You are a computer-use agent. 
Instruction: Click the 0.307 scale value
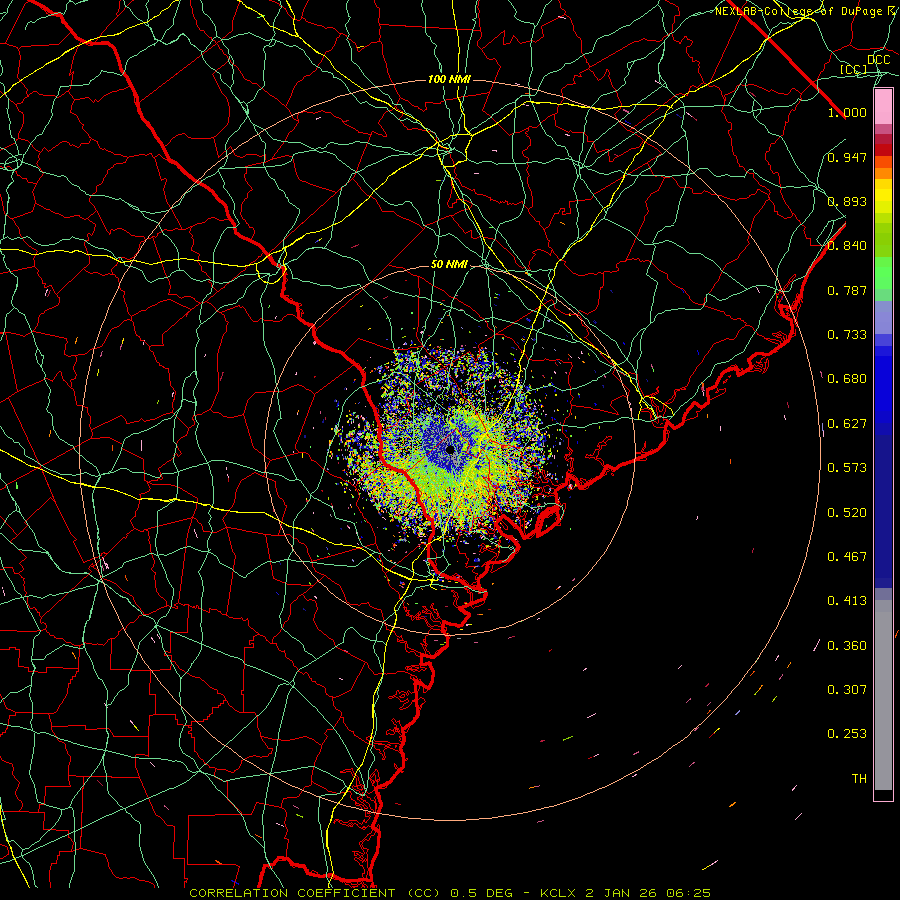pyautogui.click(x=847, y=690)
